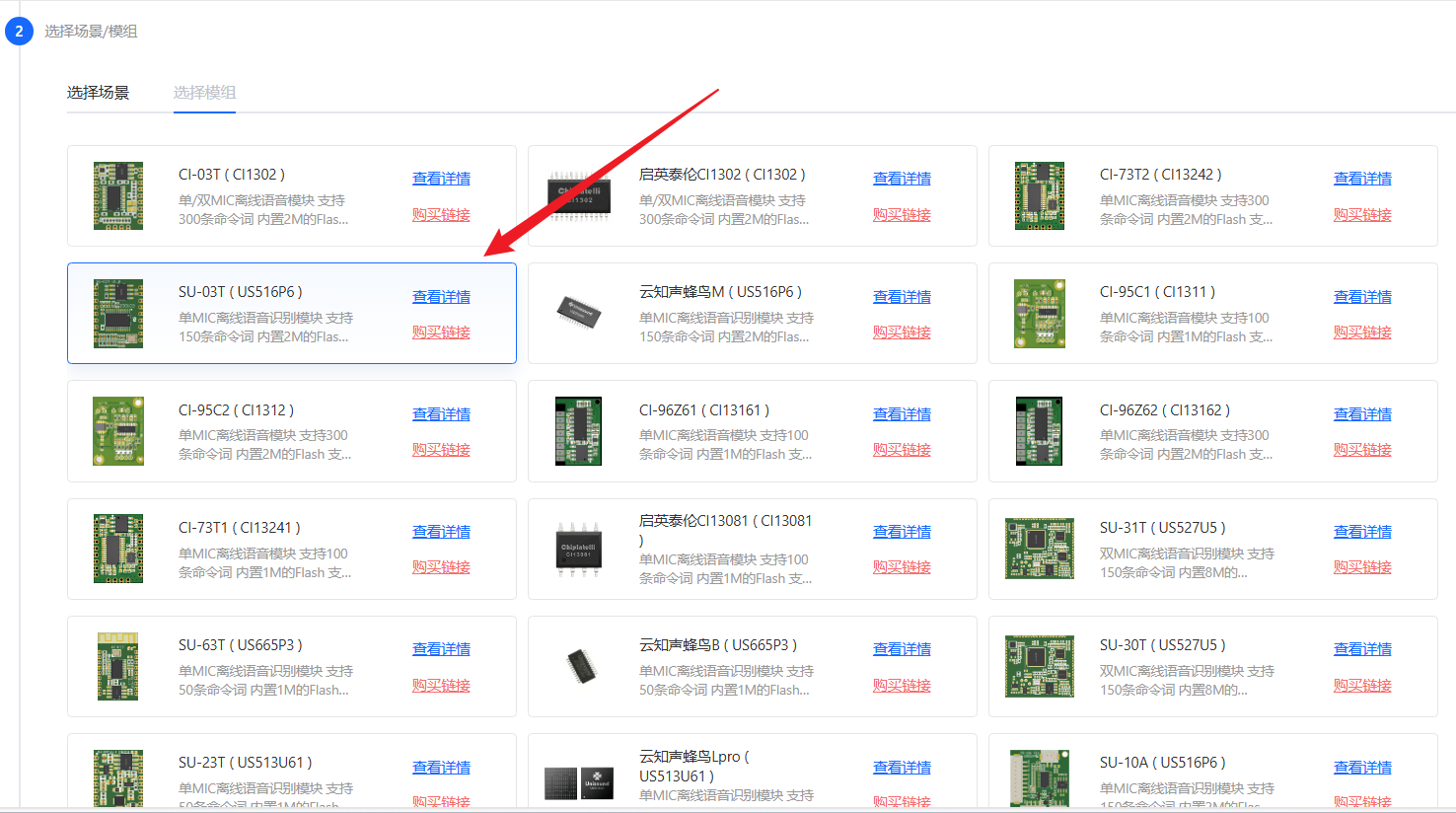Open the 购买链接 for CI-73T1
This screenshot has height=813, width=1456.
(x=441, y=567)
